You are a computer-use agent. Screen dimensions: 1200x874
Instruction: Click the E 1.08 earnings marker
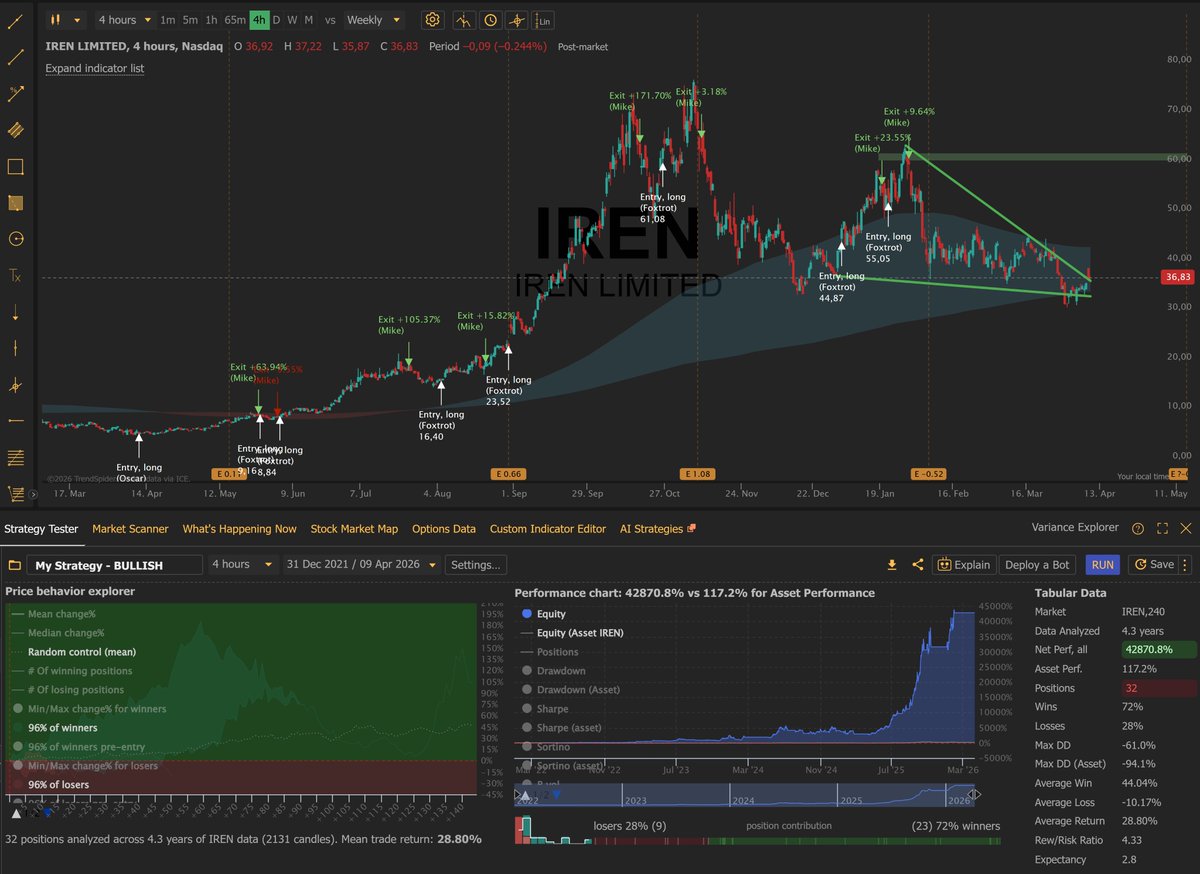tap(695, 474)
